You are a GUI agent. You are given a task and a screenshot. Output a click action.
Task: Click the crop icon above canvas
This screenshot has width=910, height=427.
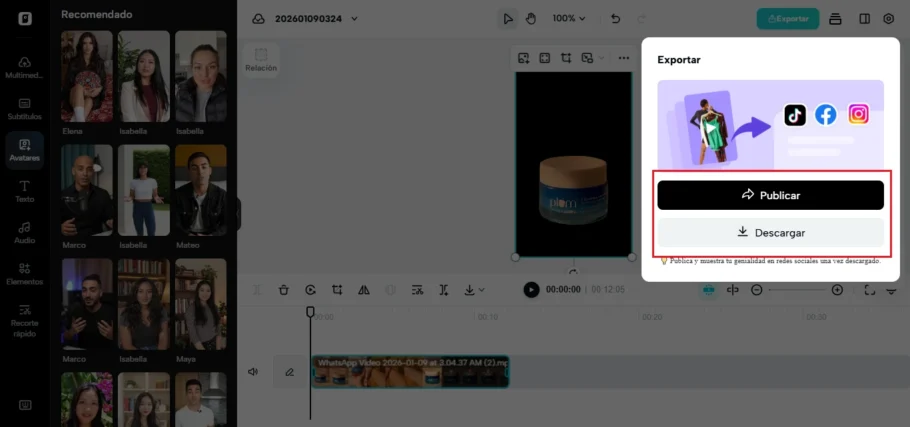tap(566, 58)
